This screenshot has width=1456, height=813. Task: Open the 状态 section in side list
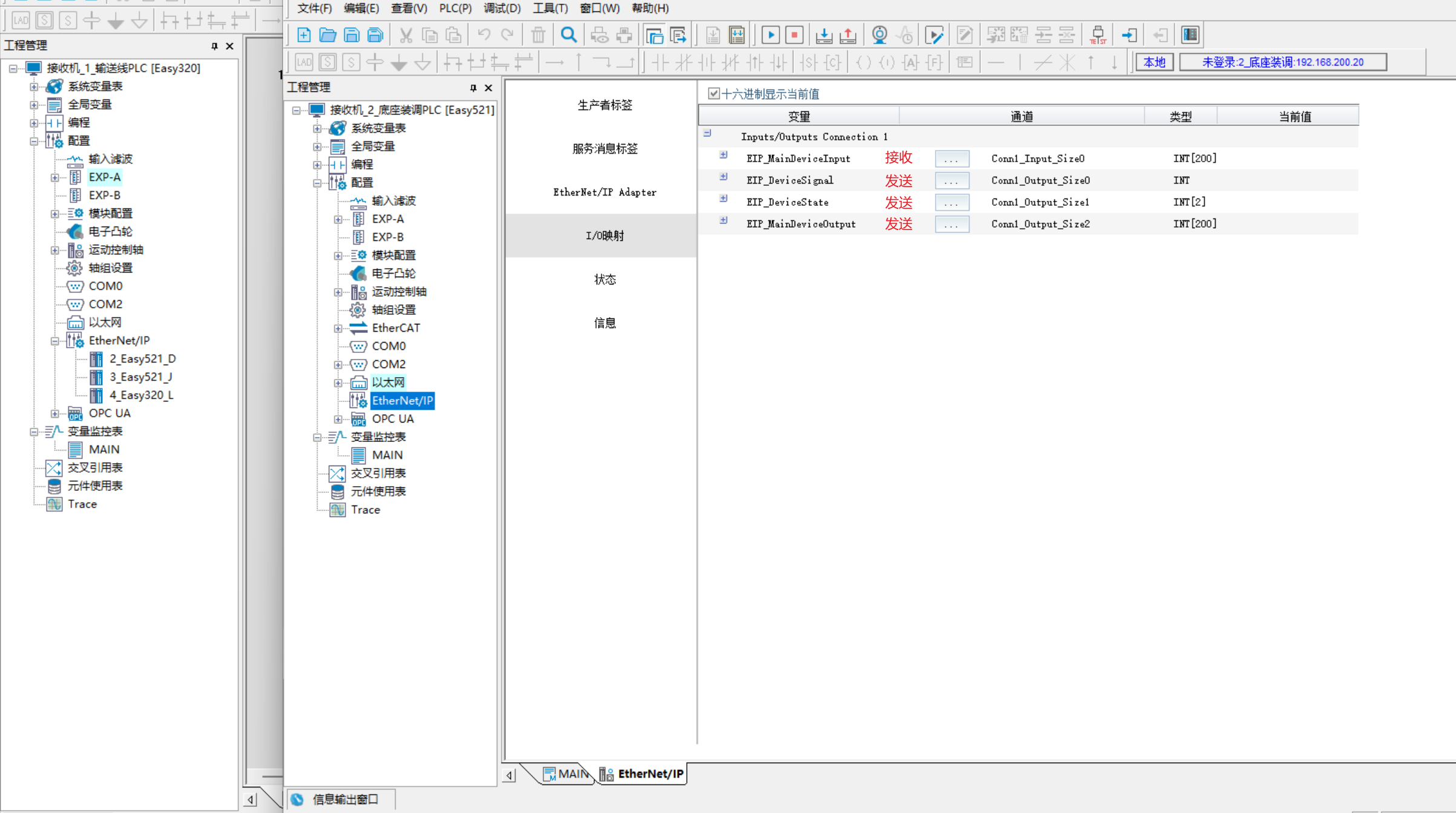(x=605, y=279)
